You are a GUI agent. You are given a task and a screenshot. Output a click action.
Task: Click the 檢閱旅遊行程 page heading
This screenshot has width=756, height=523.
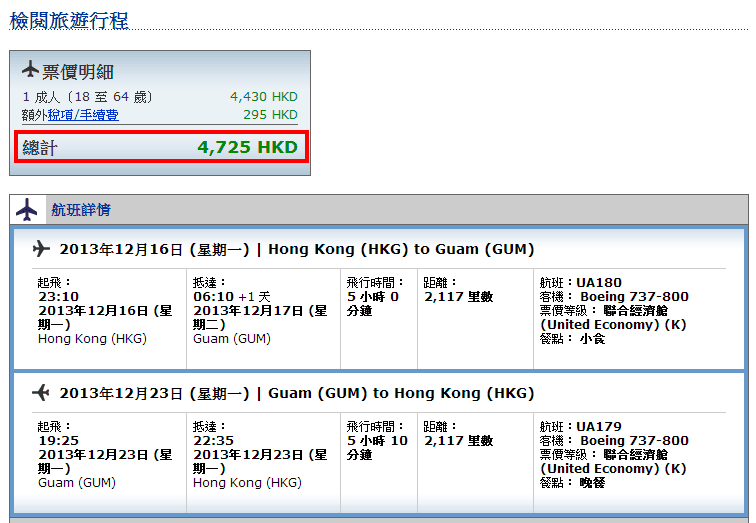click(69, 21)
